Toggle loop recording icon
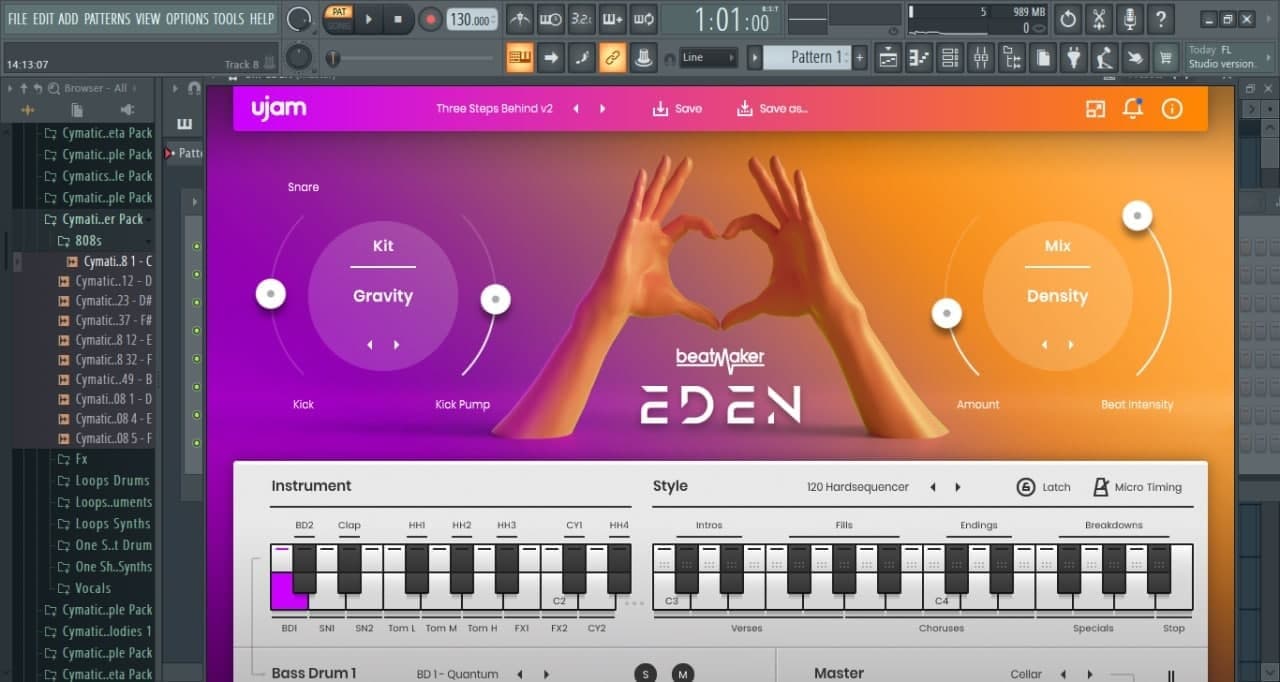Screen dimensions: 1280x682 tap(644, 18)
